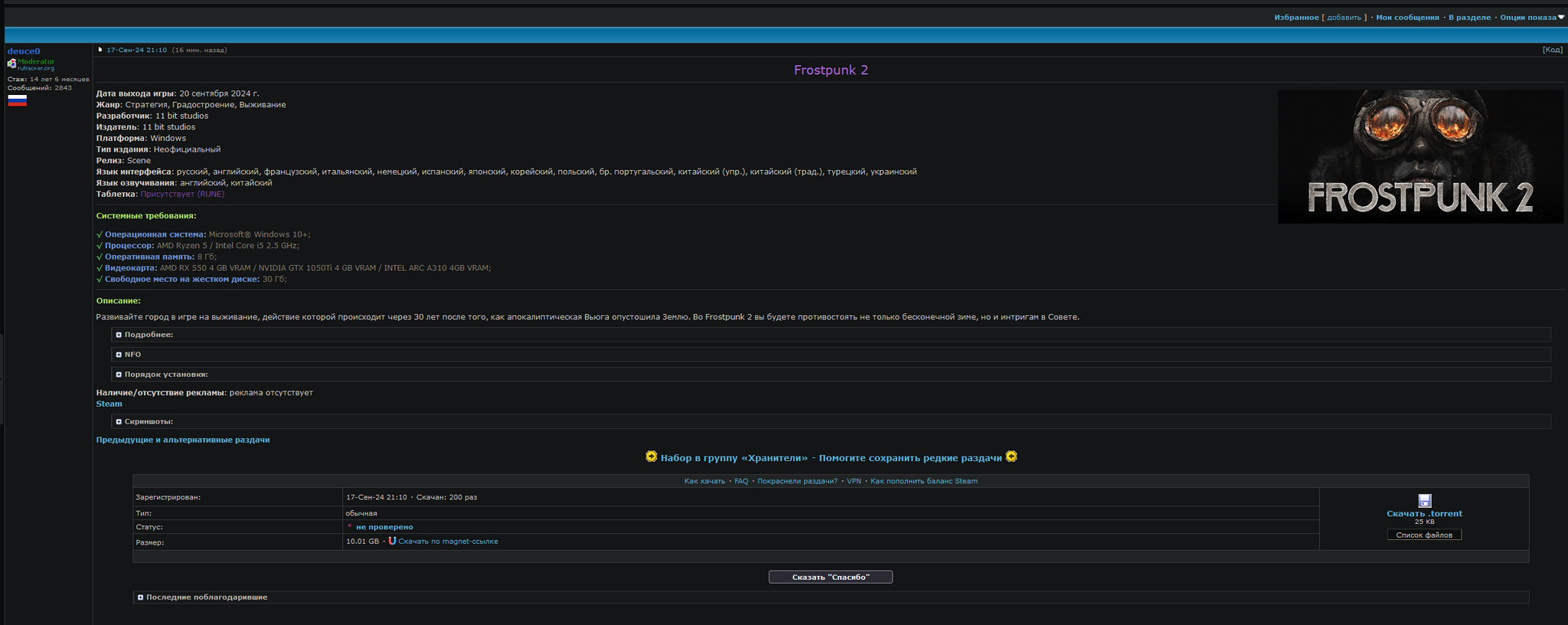Viewport: 1568px width, 625px height.
Task: Open deuce0 user profile
Action: point(24,51)
